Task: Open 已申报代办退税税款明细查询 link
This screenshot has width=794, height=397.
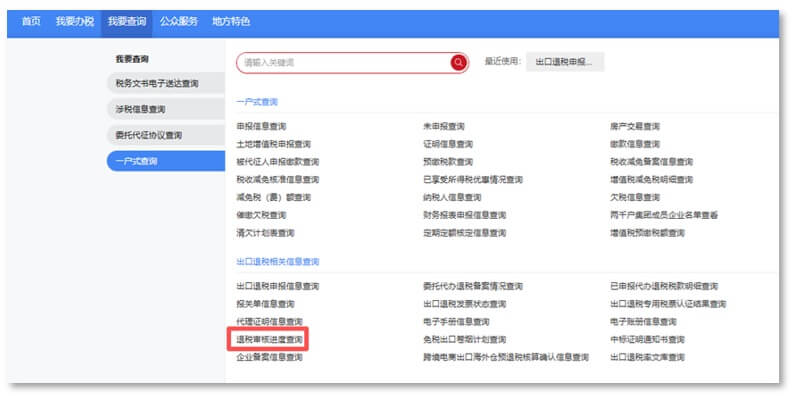Action: tap(664, 287)
